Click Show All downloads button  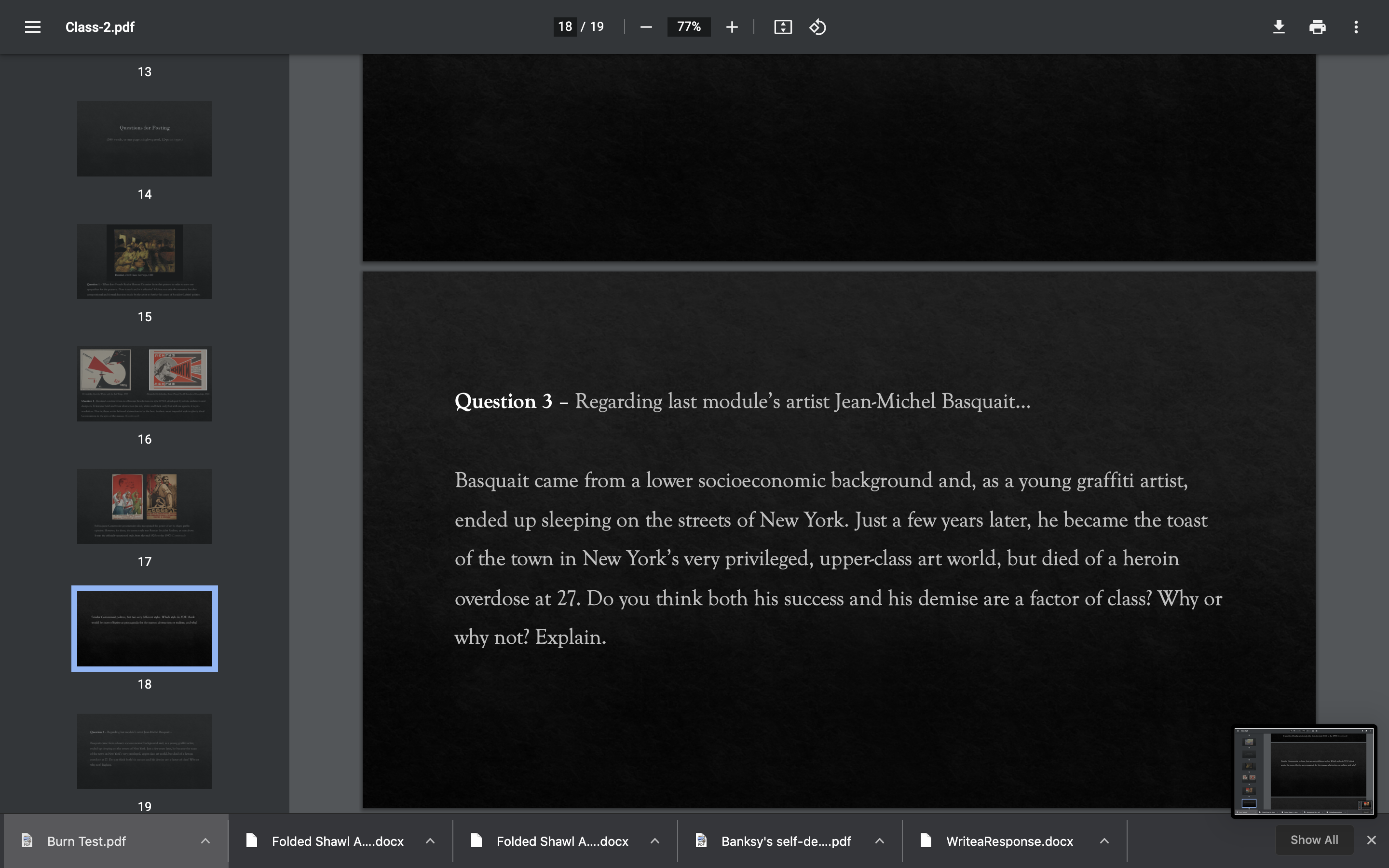pos(1314,840)
